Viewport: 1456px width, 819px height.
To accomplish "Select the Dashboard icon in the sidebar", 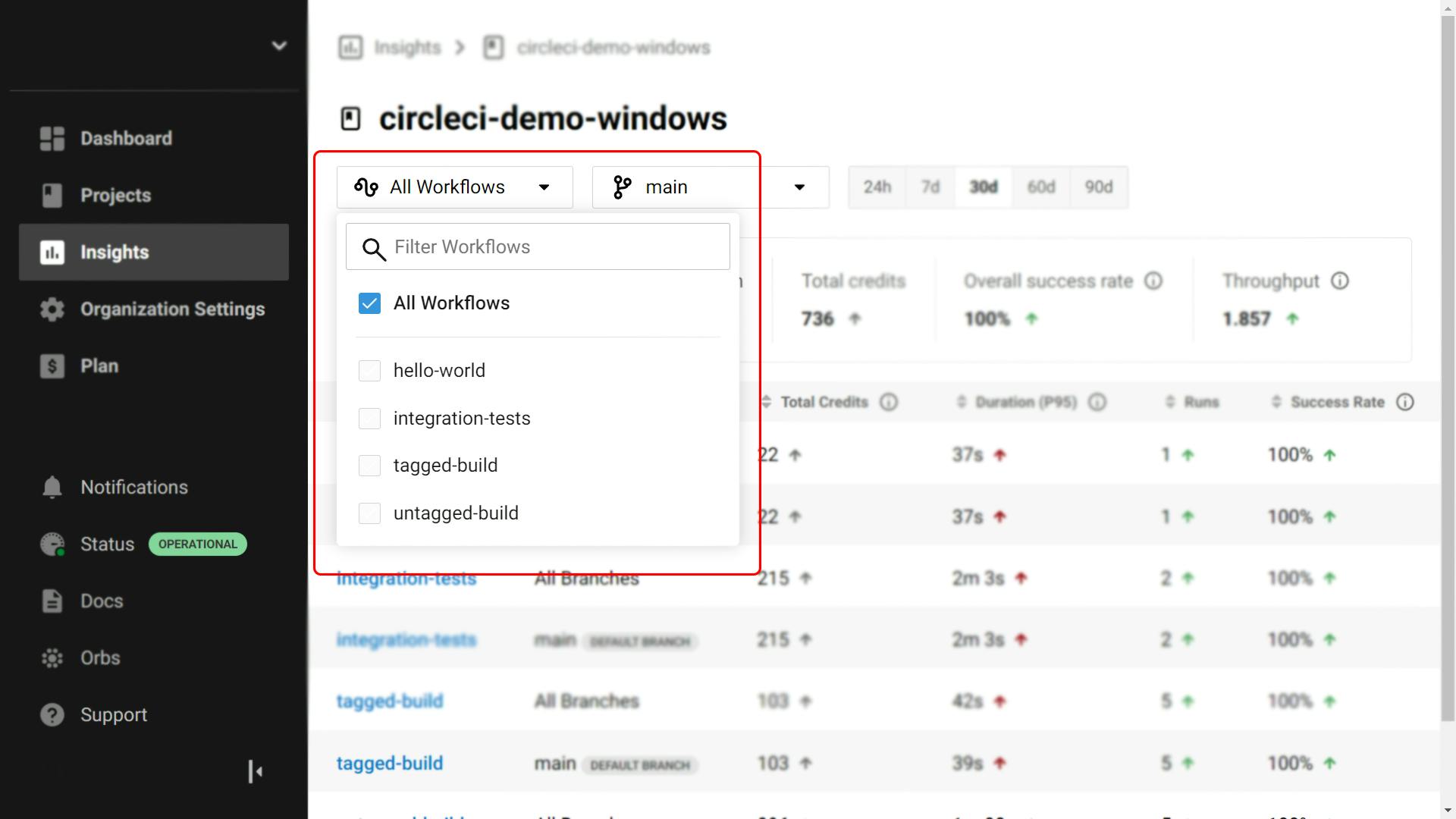I will [x=51, y=138].
